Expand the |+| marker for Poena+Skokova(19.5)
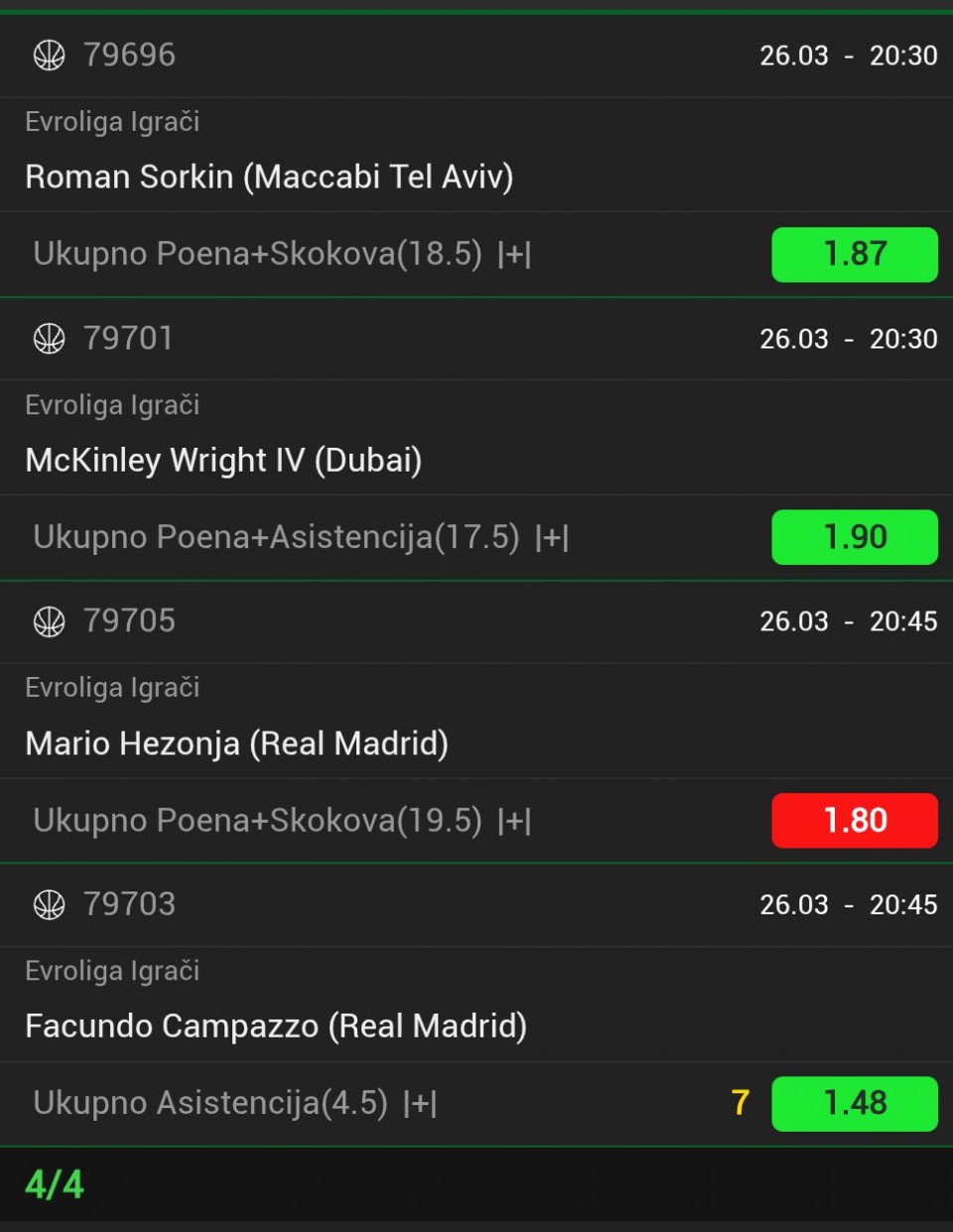The image size is (953, 1232). pos(514,821)
